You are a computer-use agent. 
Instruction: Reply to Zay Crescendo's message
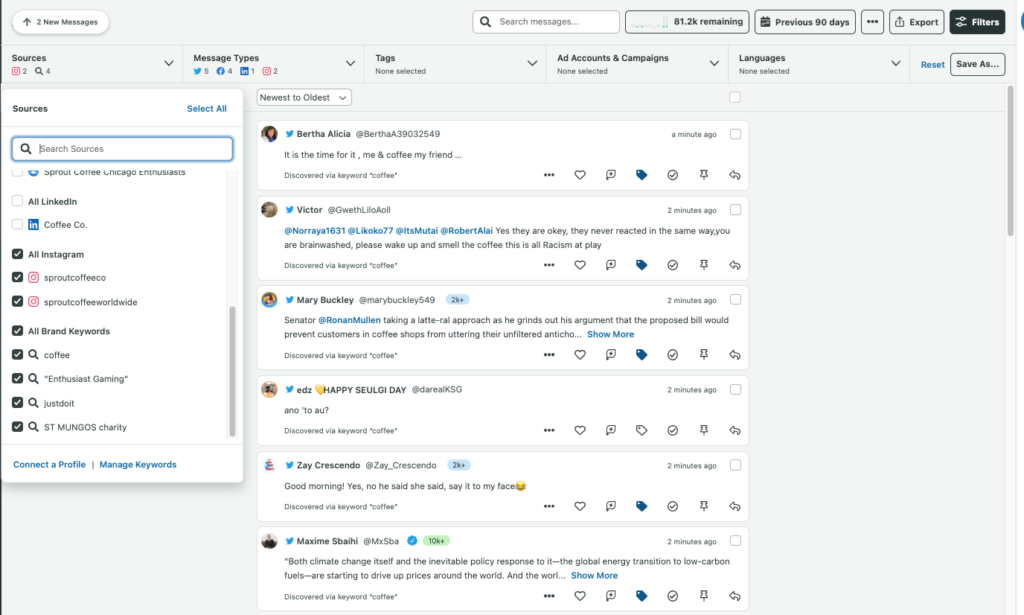735,506
